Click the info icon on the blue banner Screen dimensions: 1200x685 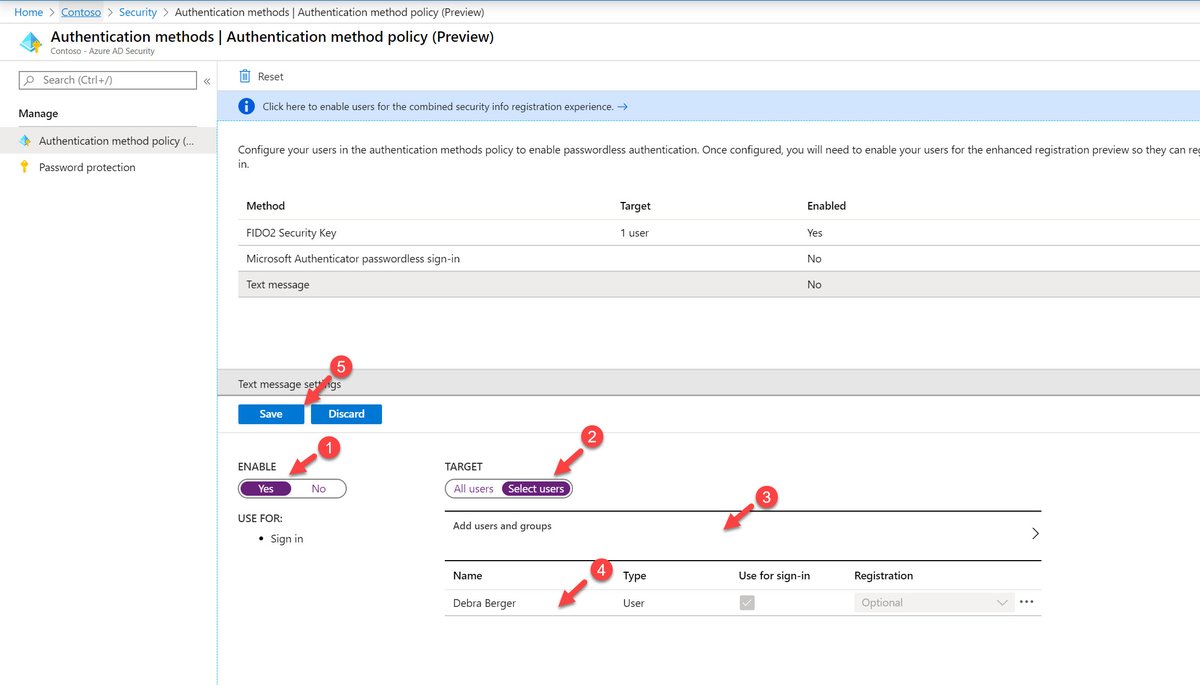pyautogui.click(x=245, y=105)
